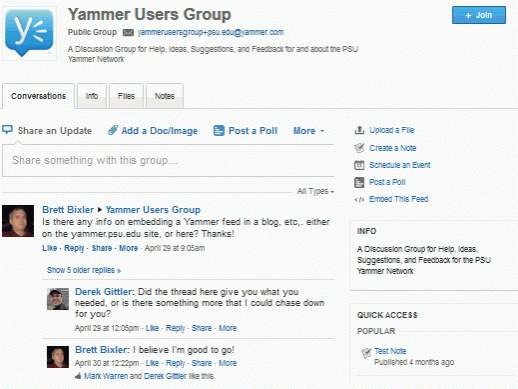This screenshot has width=518, height=389.
Task: Click the 'Yammer Users Group' page title
Action: coord(149,15)
